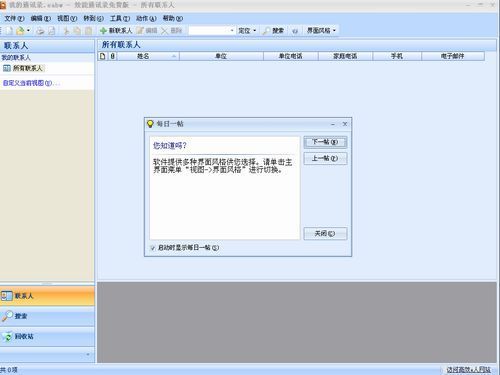Viewport: 500px width, 375px height.
Task: Open the 转到(G) menu
Action: tap(93, 18)
